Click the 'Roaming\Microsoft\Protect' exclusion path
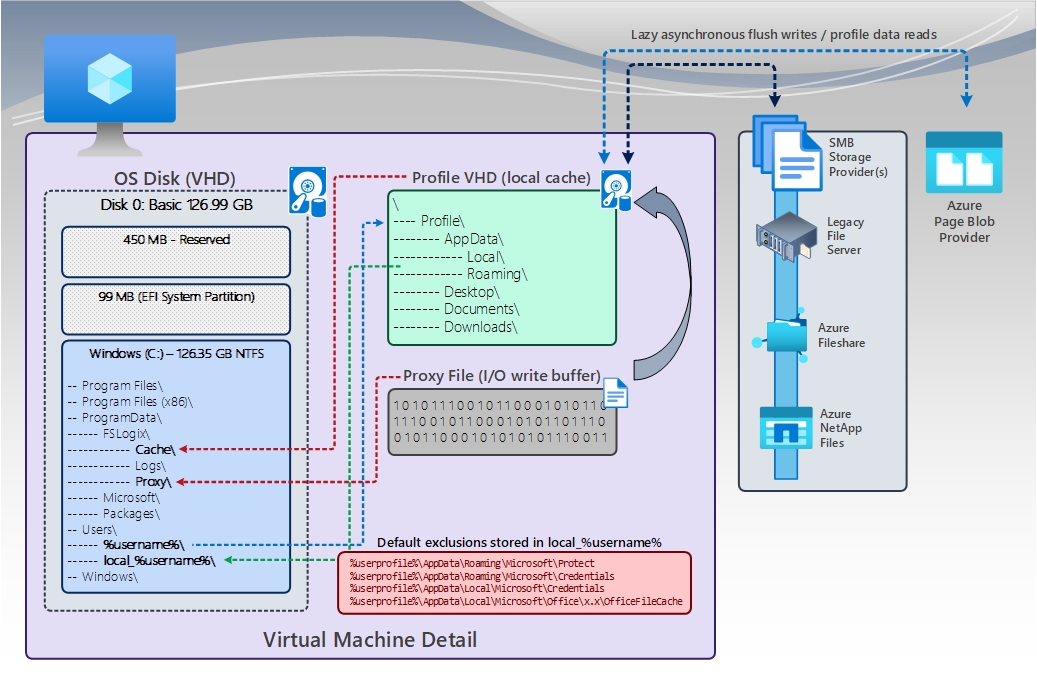 (472, 564)
